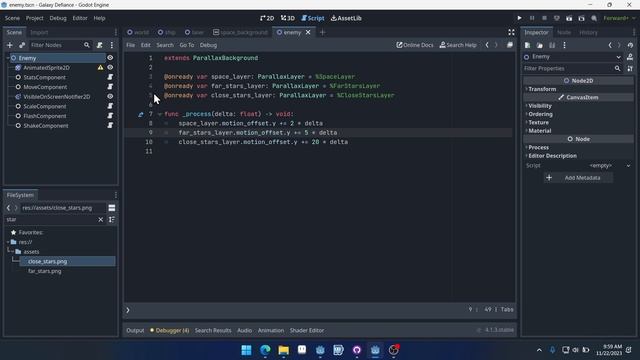Click Add Metadata button
This screenshot has height=360, width=640.
coord(578,178)
